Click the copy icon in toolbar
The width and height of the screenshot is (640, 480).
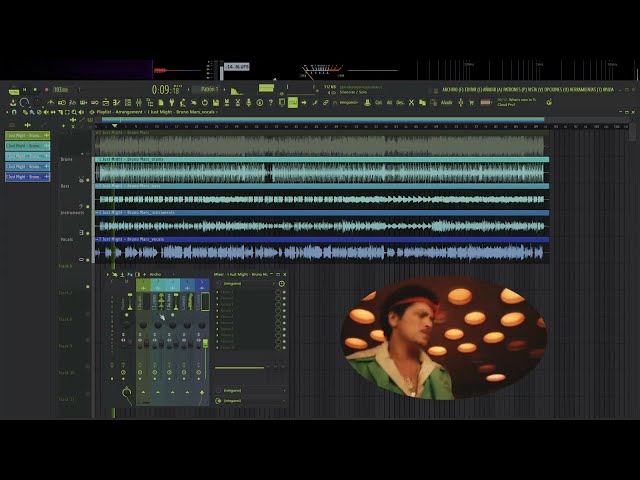[x=422, y=102]
